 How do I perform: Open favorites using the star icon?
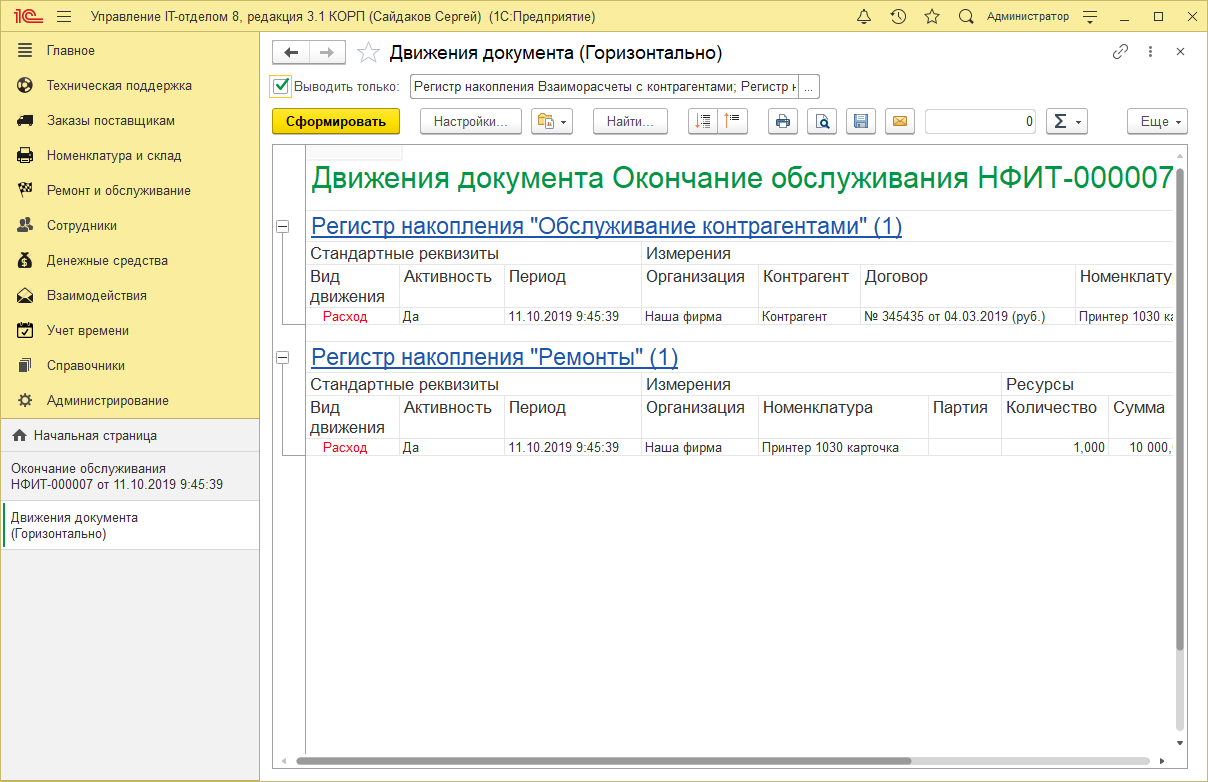tap(932, 16)
